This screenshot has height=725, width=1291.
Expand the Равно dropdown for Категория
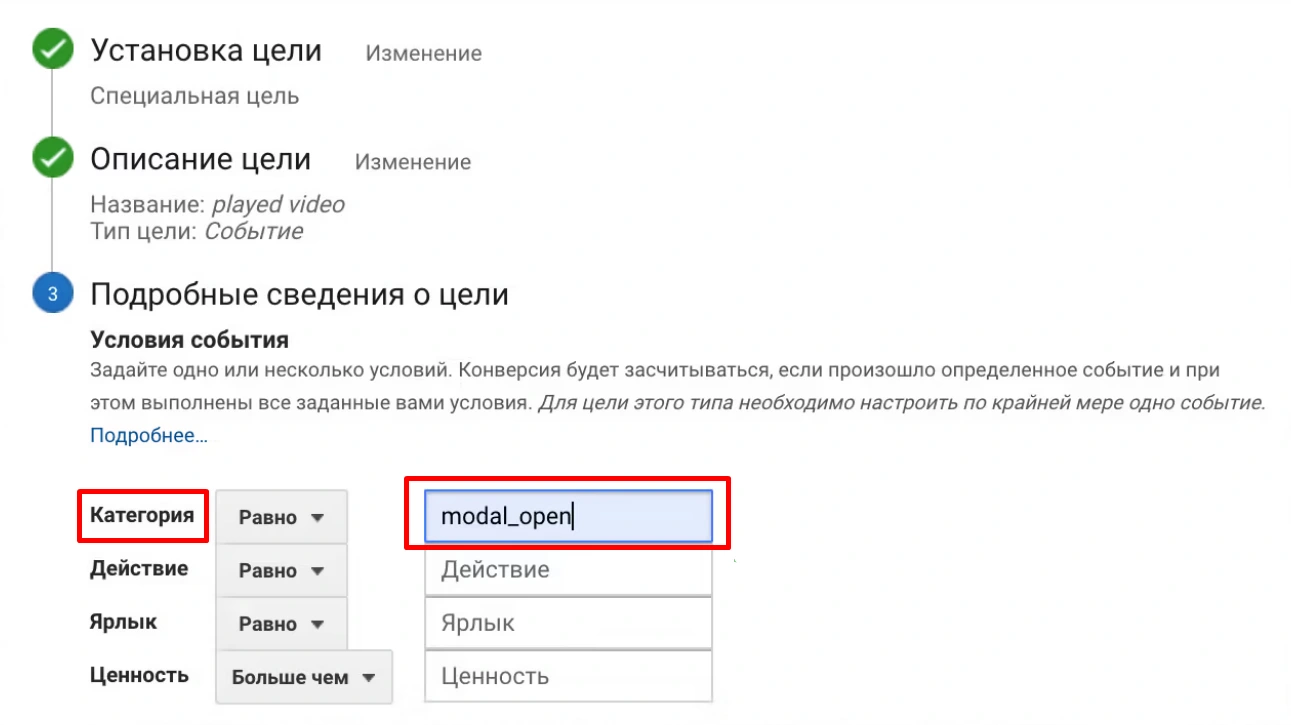(x=281, y=517)
